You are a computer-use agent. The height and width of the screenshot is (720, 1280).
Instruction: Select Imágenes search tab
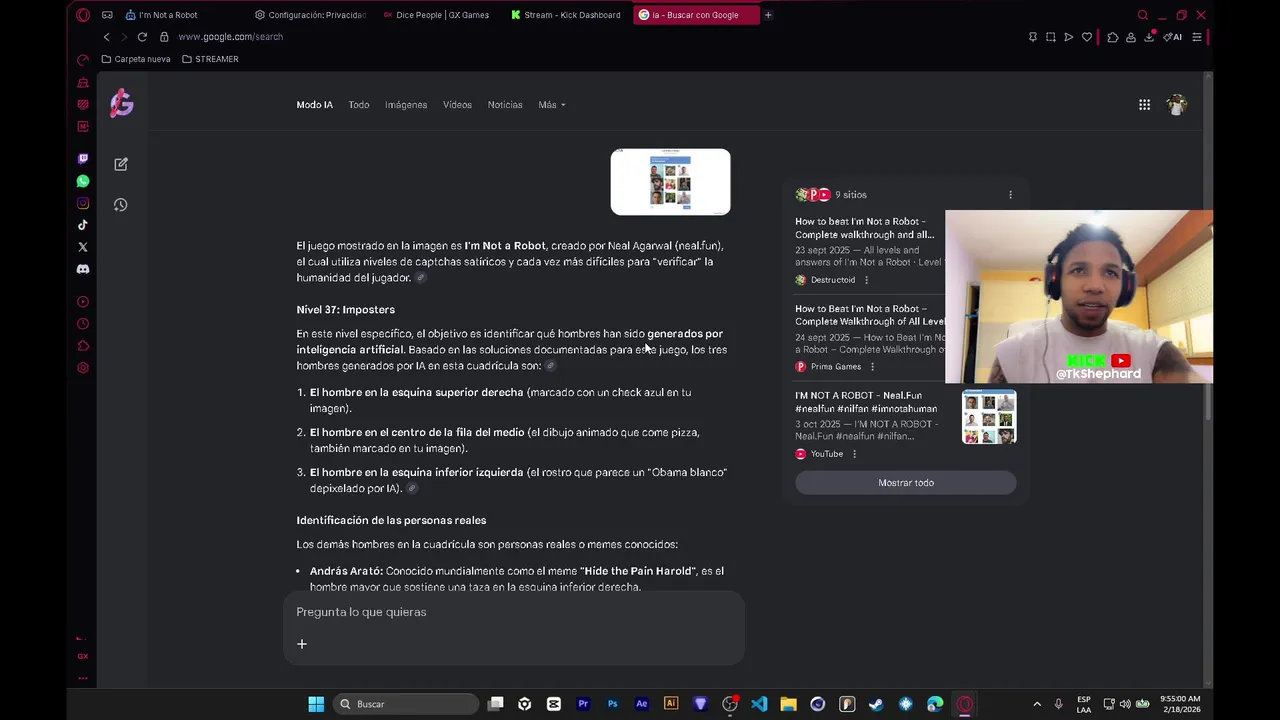tap(406, 105)
